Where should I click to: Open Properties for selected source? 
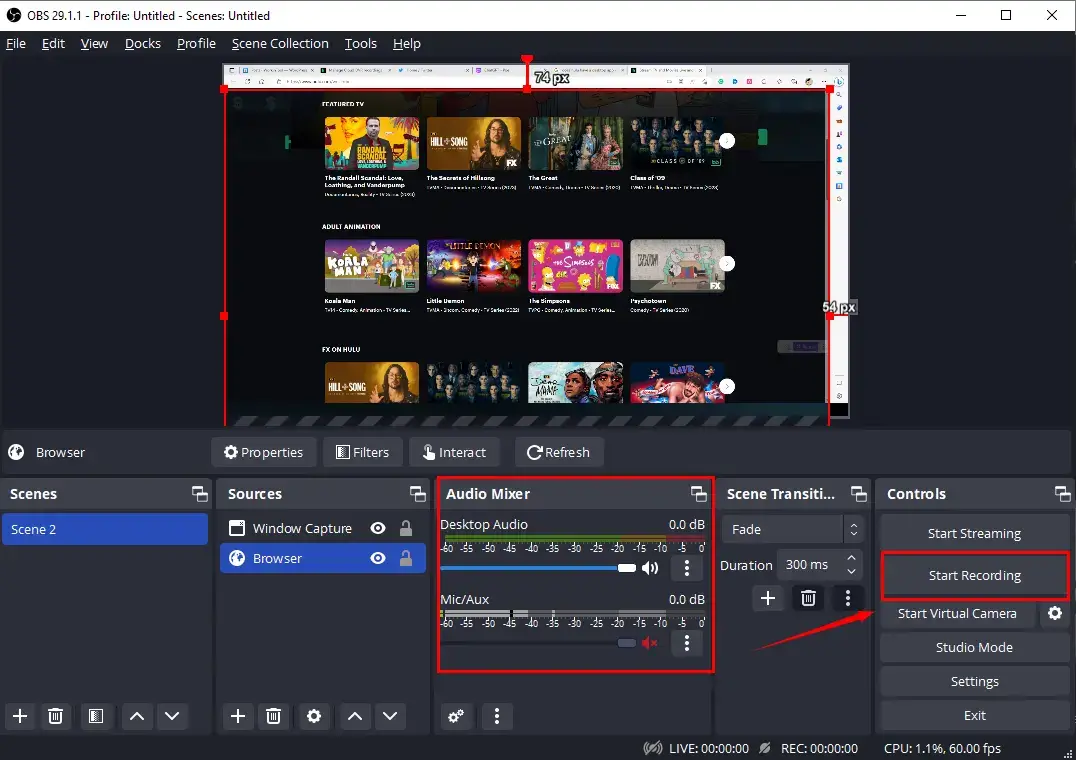pos(264,452)
